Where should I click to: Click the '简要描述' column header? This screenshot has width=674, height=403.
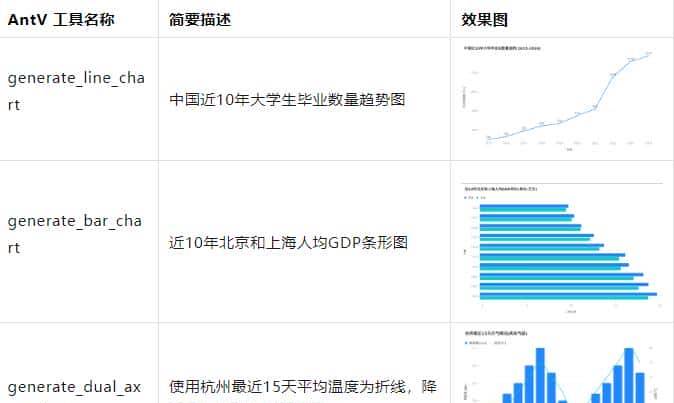pos(200,20)
